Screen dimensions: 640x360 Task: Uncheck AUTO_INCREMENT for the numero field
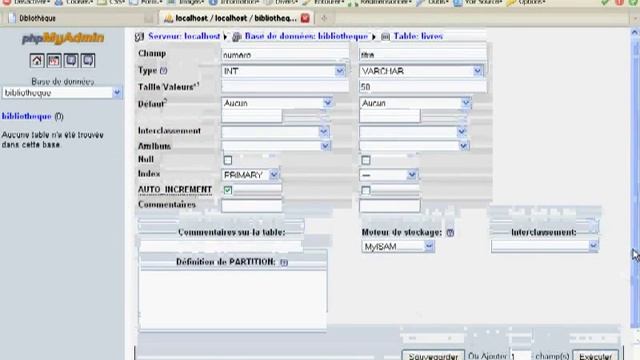coord(228,190)
